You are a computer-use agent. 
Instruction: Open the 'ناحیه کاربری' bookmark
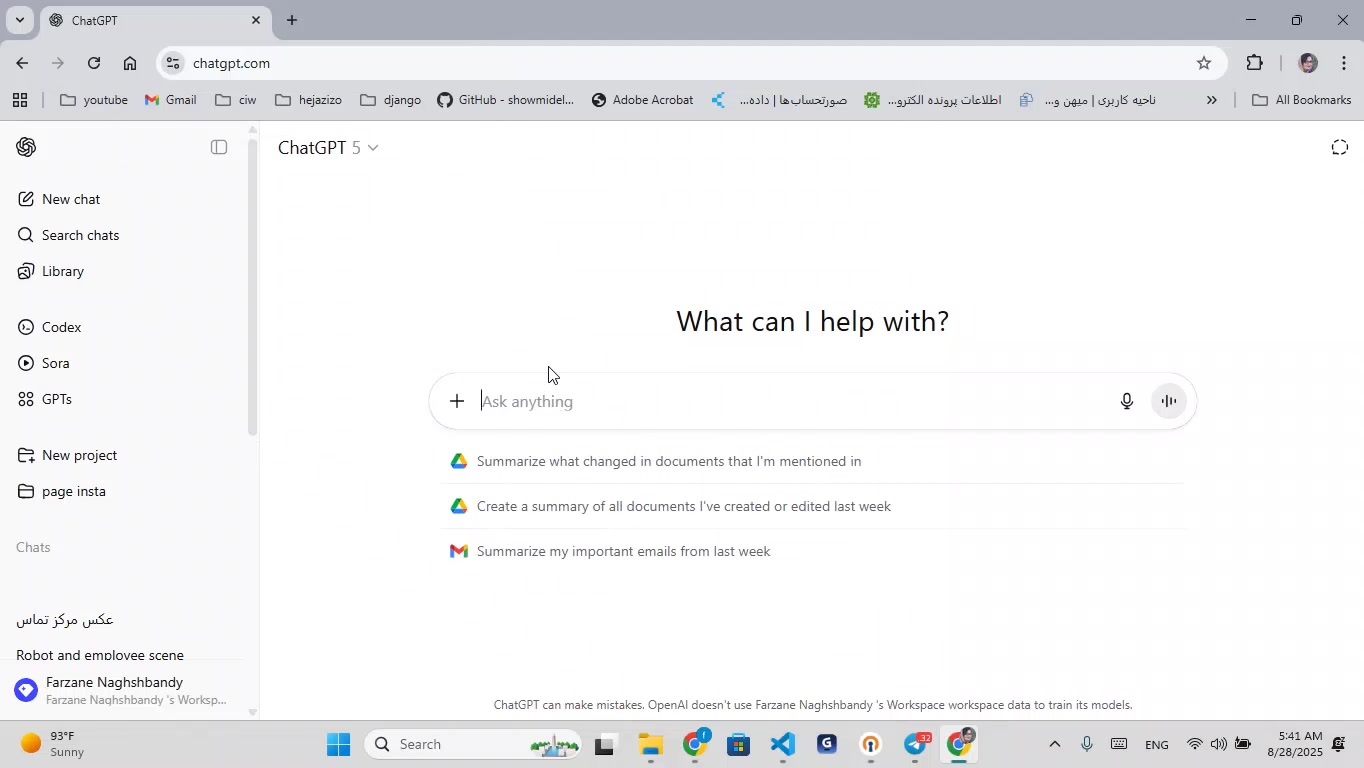tap(1088, 100)
